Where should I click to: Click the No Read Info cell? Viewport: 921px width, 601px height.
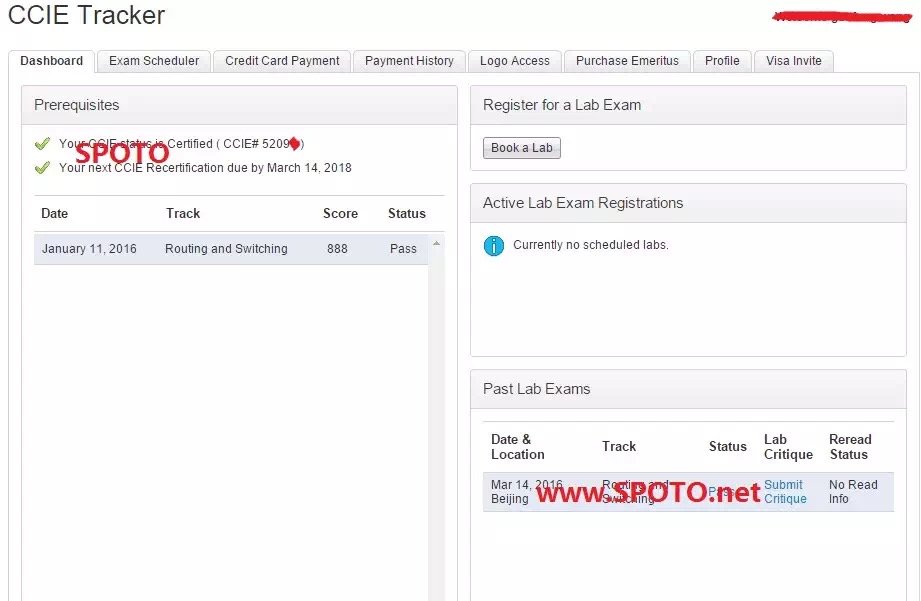853,492
